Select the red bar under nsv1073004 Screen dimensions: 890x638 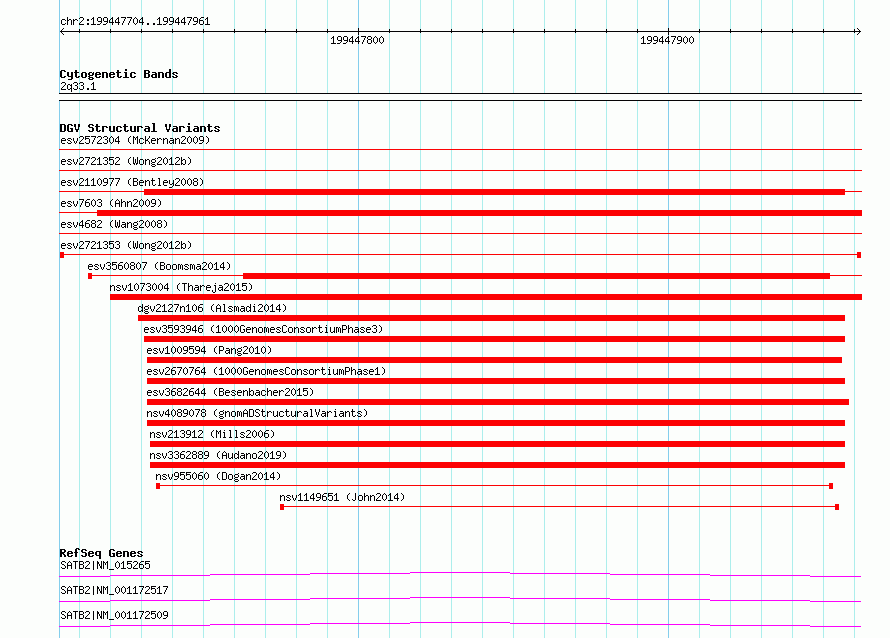click(x=486, y=297)
